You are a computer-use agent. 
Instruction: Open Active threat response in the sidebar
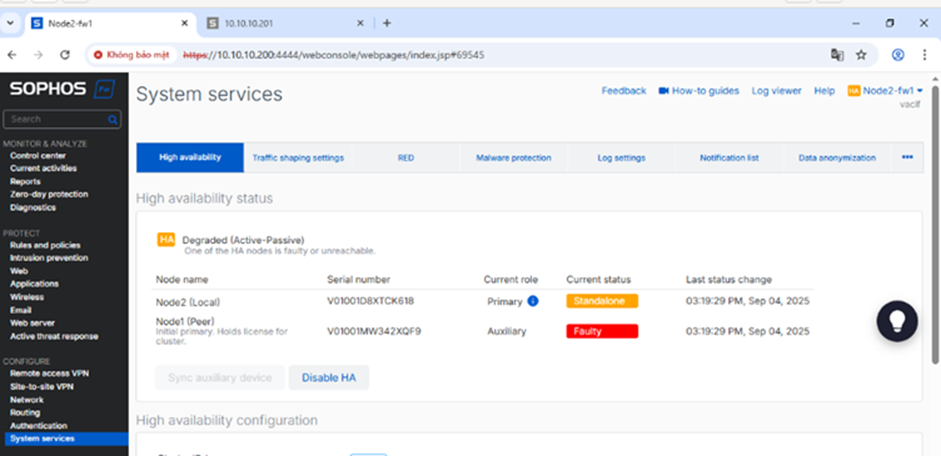click(54, 337)
